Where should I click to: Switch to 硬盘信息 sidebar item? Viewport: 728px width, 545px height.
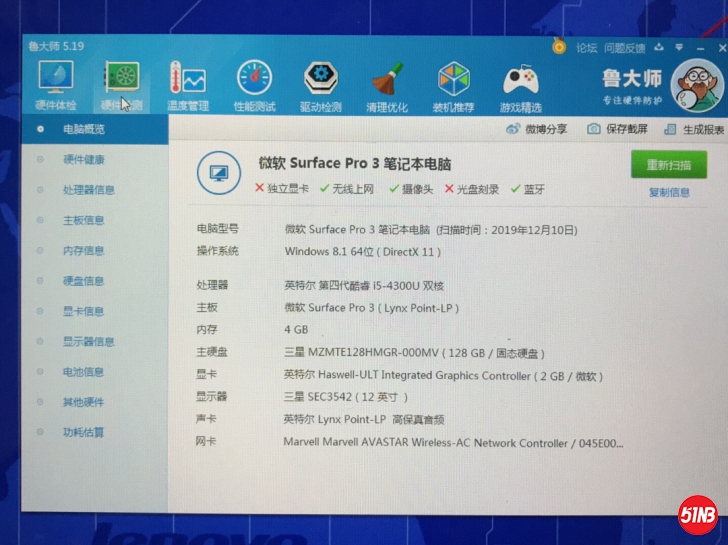84,281
